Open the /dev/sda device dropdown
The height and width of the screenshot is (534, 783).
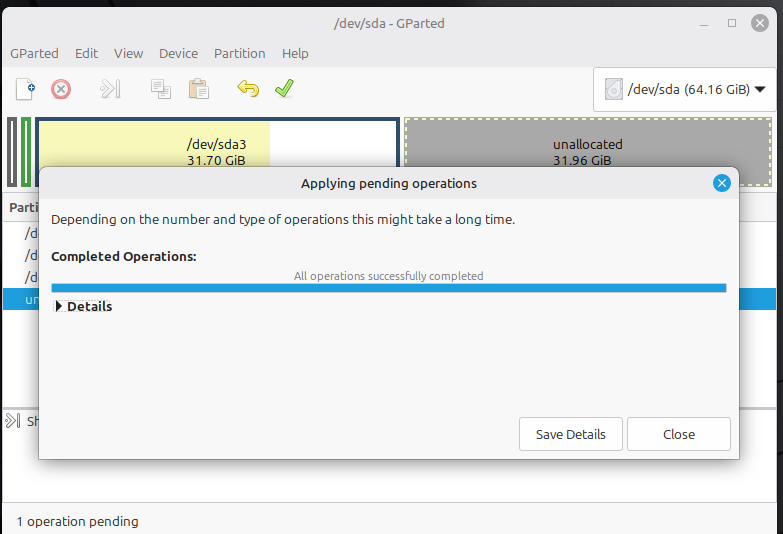(x=685, y=89)
